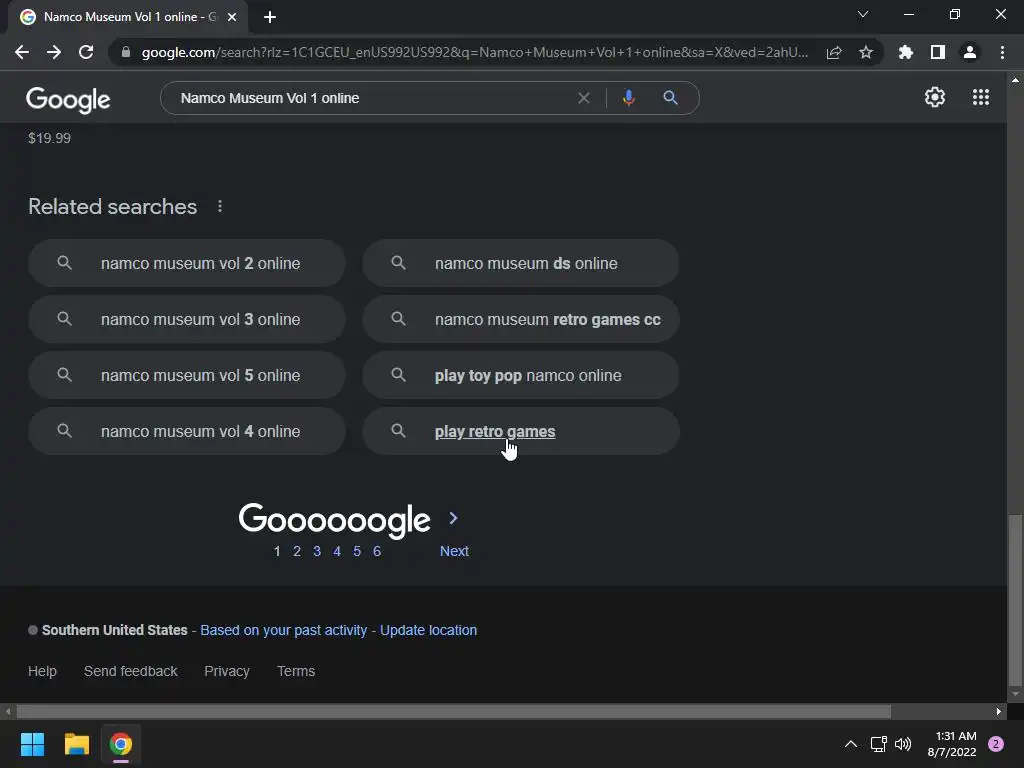Click the address bar URL
Screen dimensions: 1024x768
(x=475, y=52)
